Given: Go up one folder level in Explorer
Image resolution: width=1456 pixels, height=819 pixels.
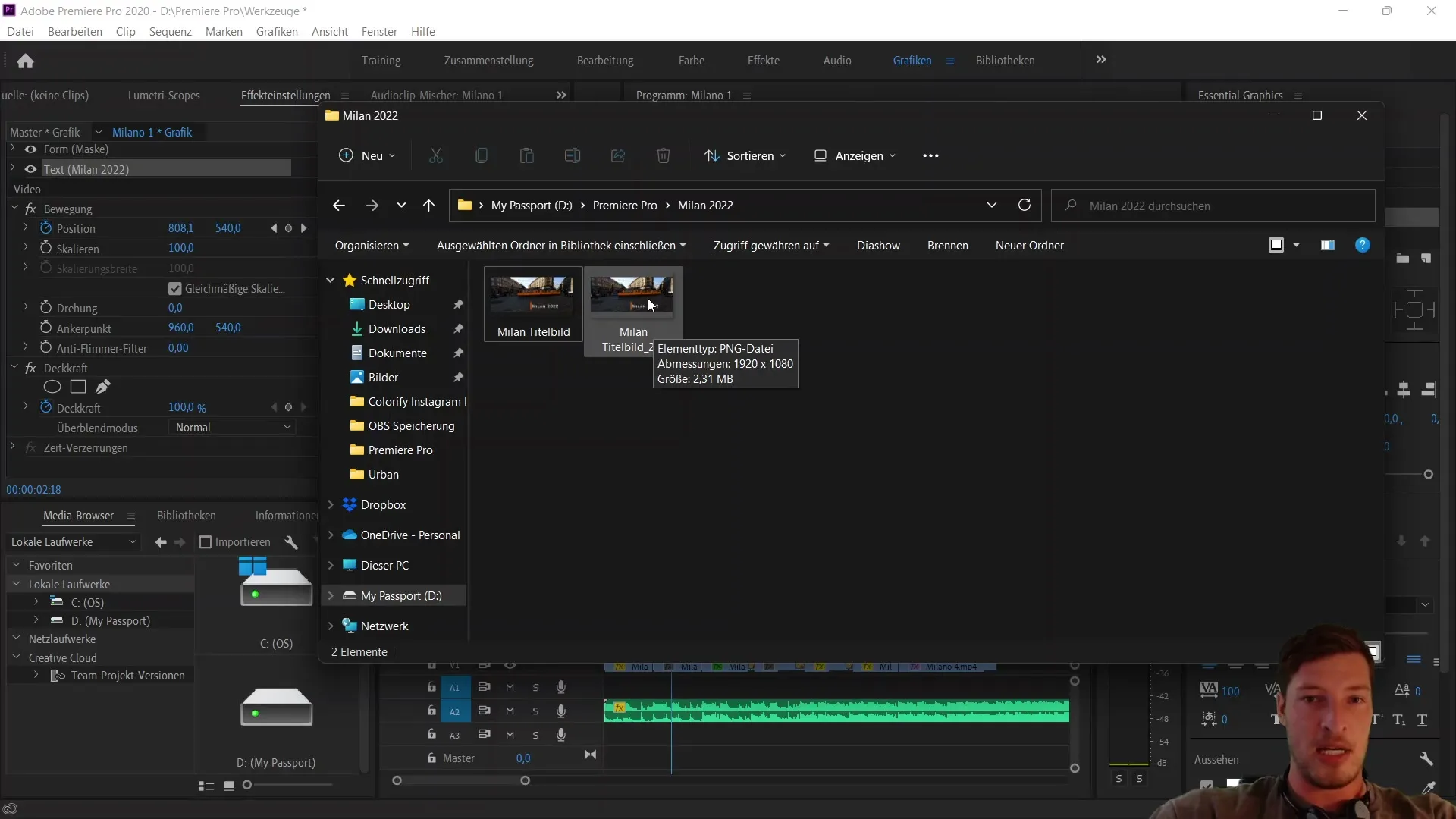Looking at the screenshot, I should 428,206.
